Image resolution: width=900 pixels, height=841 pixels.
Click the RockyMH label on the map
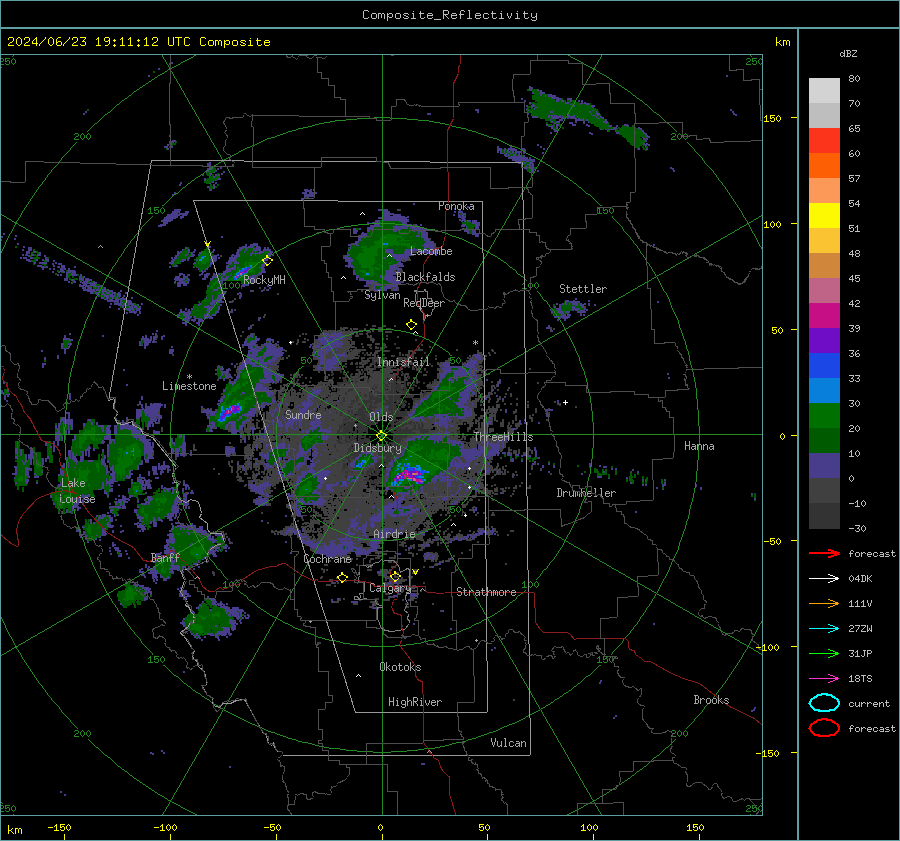(264, 280)
